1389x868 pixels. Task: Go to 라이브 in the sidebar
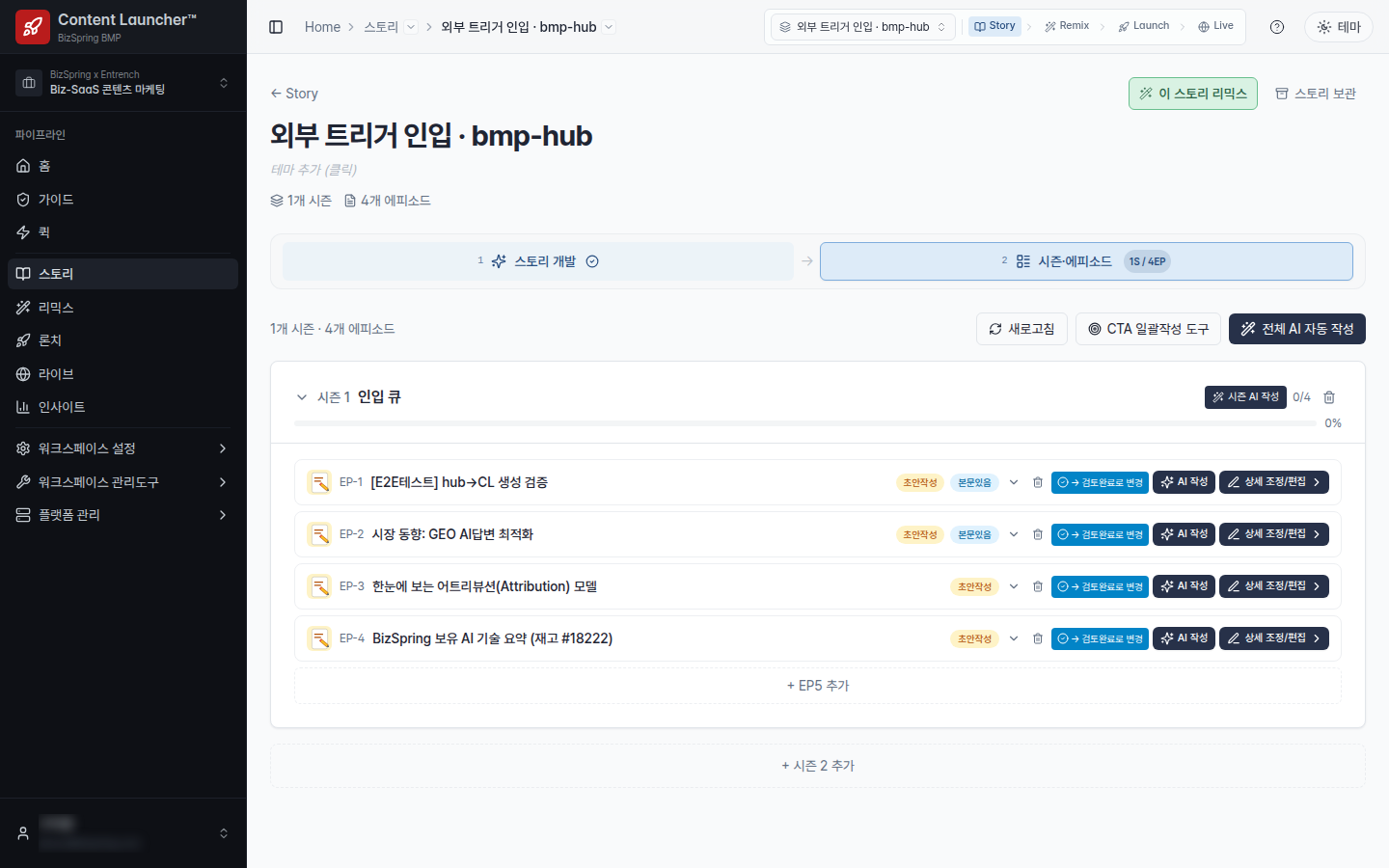pos(123,374)
